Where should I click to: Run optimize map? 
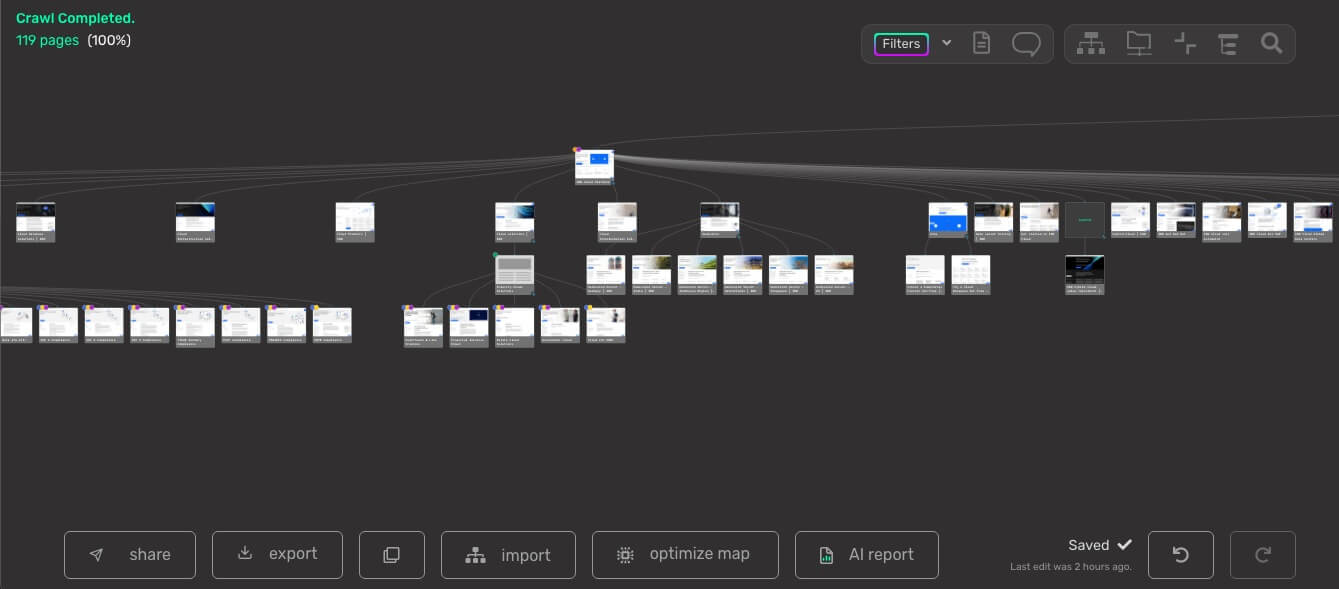point(685,555)
